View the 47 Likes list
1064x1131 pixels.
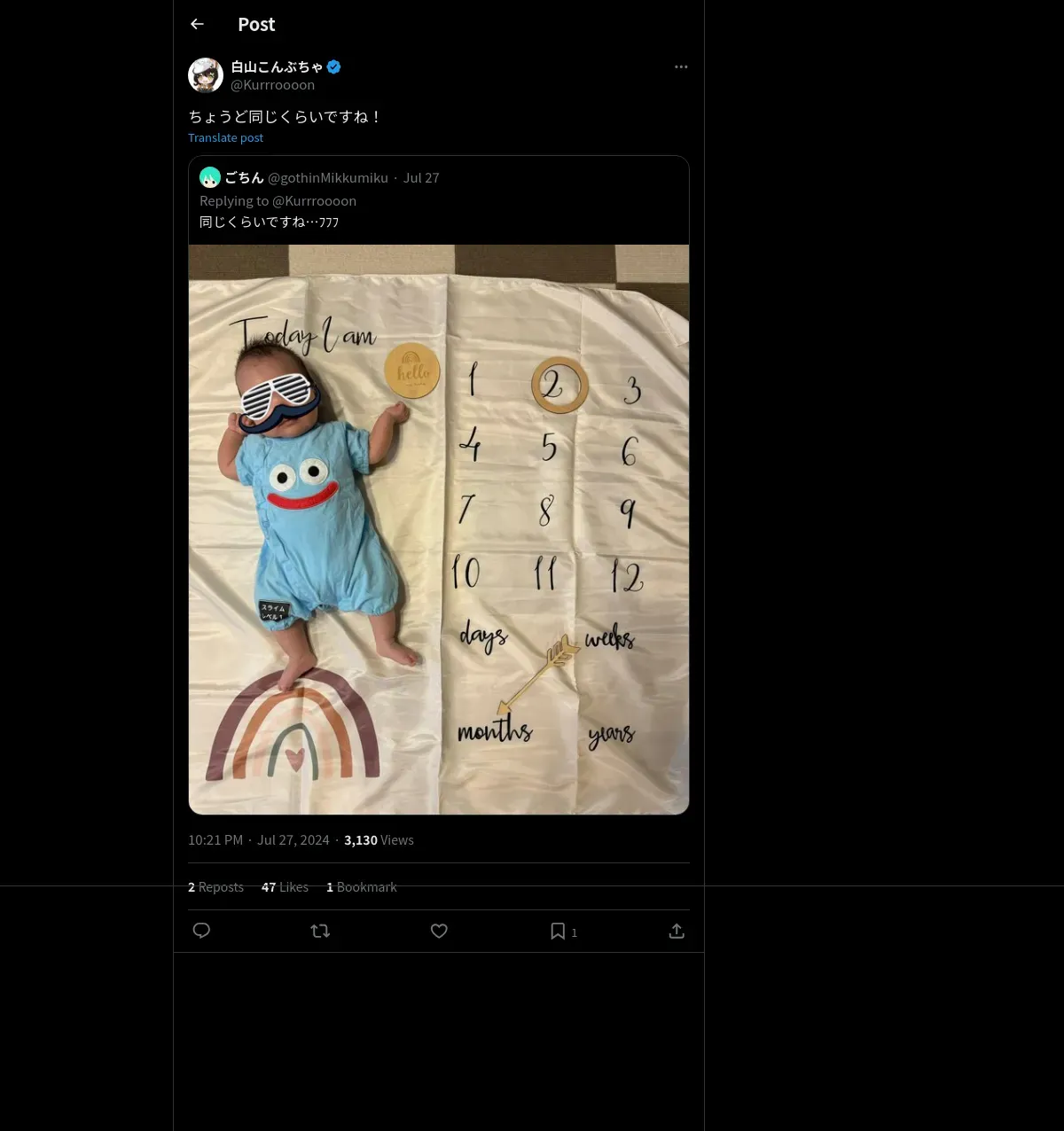(285, 887)
